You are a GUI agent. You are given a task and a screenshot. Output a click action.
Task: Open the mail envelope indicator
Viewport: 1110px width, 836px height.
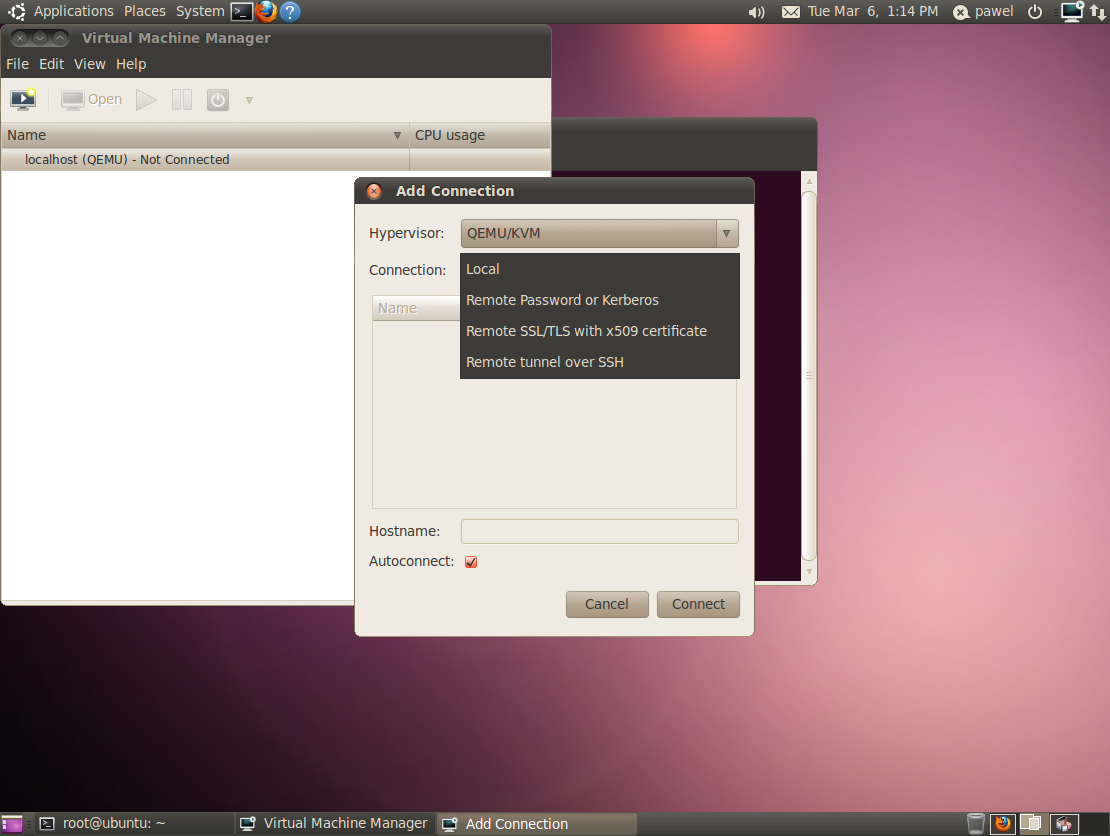[791, 12]
